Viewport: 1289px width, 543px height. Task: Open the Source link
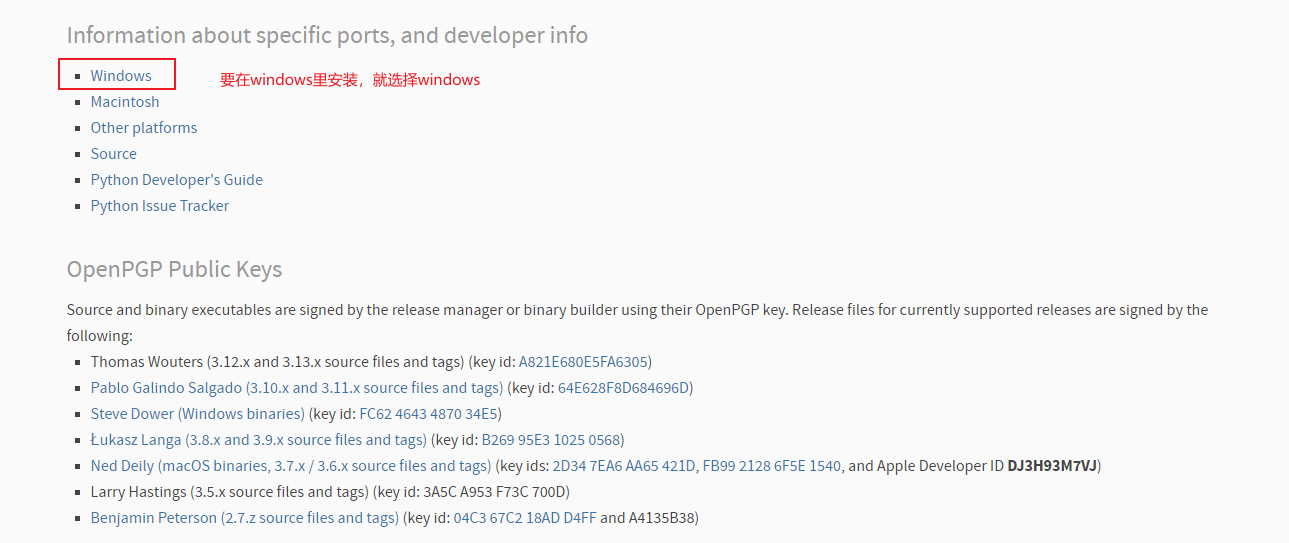tap(114, 154)
